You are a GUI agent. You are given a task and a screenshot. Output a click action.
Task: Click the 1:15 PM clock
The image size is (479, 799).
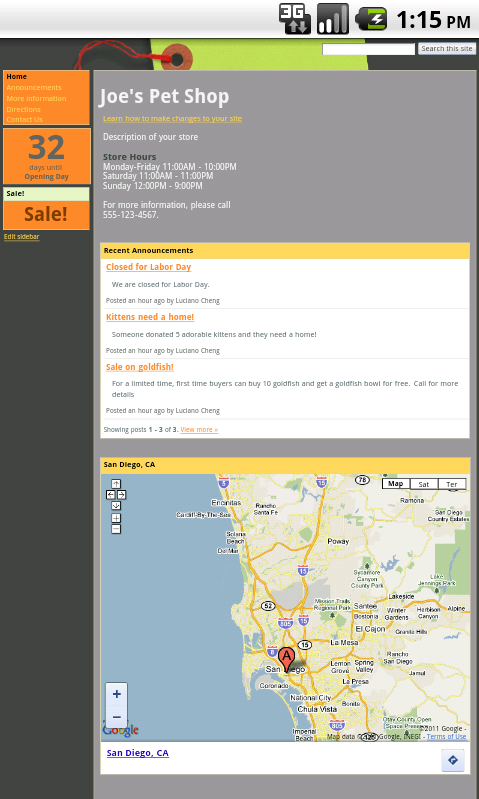[x=433, y=20]
